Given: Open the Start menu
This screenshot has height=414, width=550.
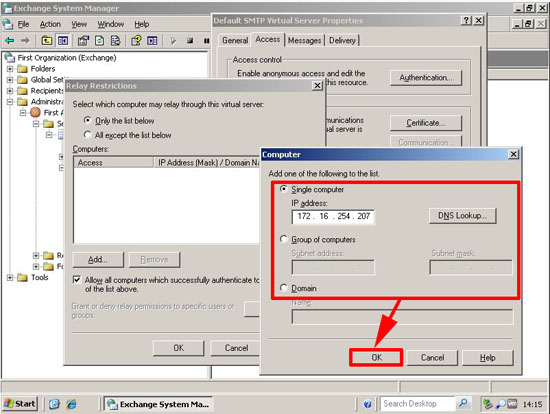Looking at the screenshot, I should pyautogui.click(x=20, y=404).
